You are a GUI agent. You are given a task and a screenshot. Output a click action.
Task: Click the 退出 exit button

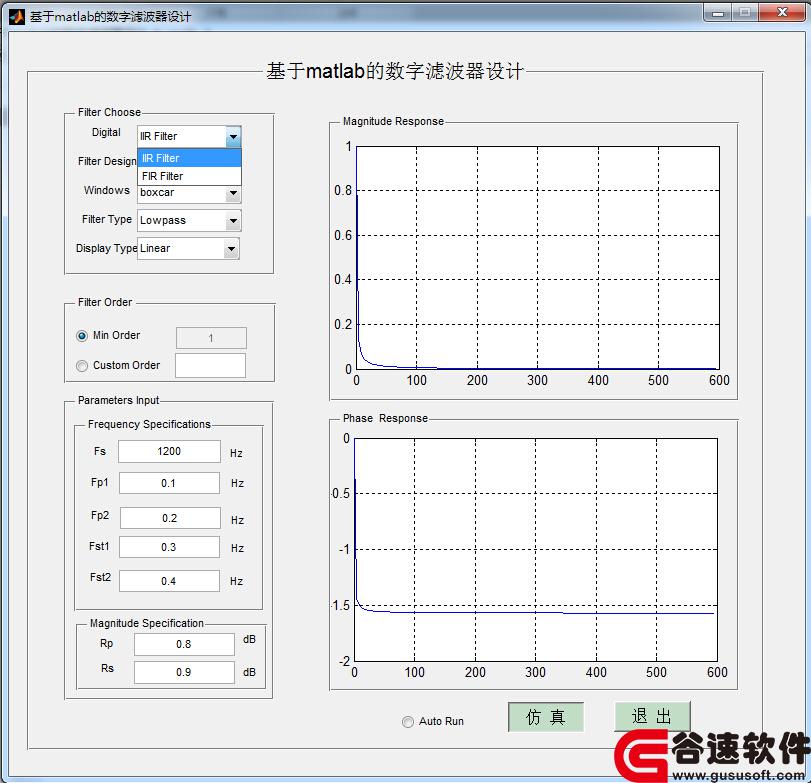pos(652,716)
